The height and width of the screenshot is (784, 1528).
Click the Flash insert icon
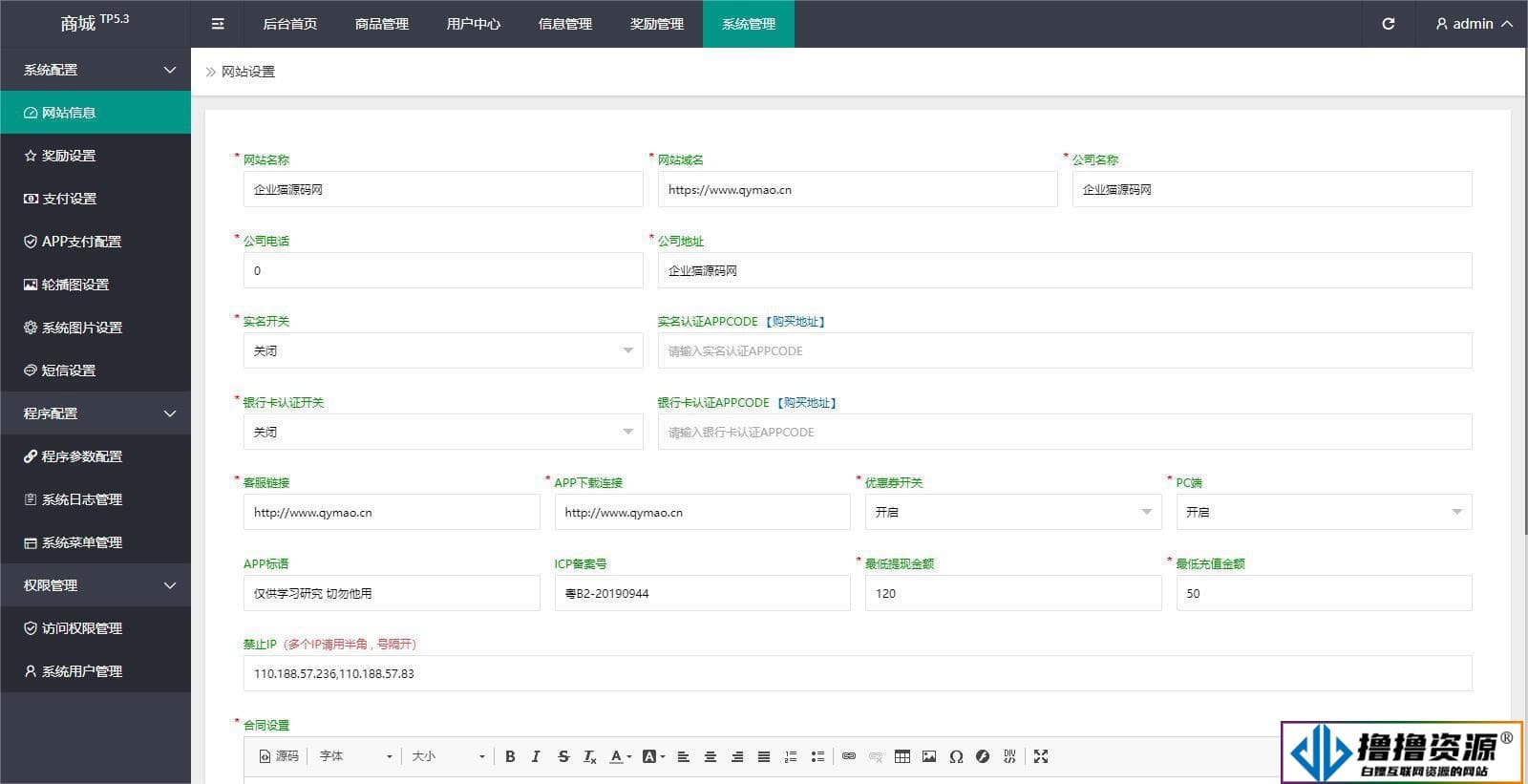[x=983, y=756]
